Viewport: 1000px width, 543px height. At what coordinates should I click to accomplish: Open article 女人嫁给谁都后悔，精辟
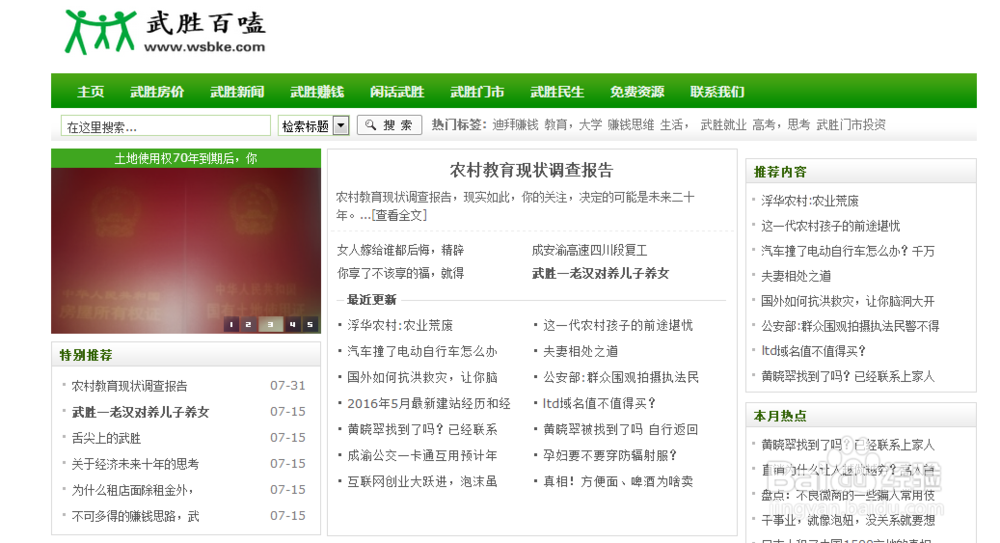401,250
